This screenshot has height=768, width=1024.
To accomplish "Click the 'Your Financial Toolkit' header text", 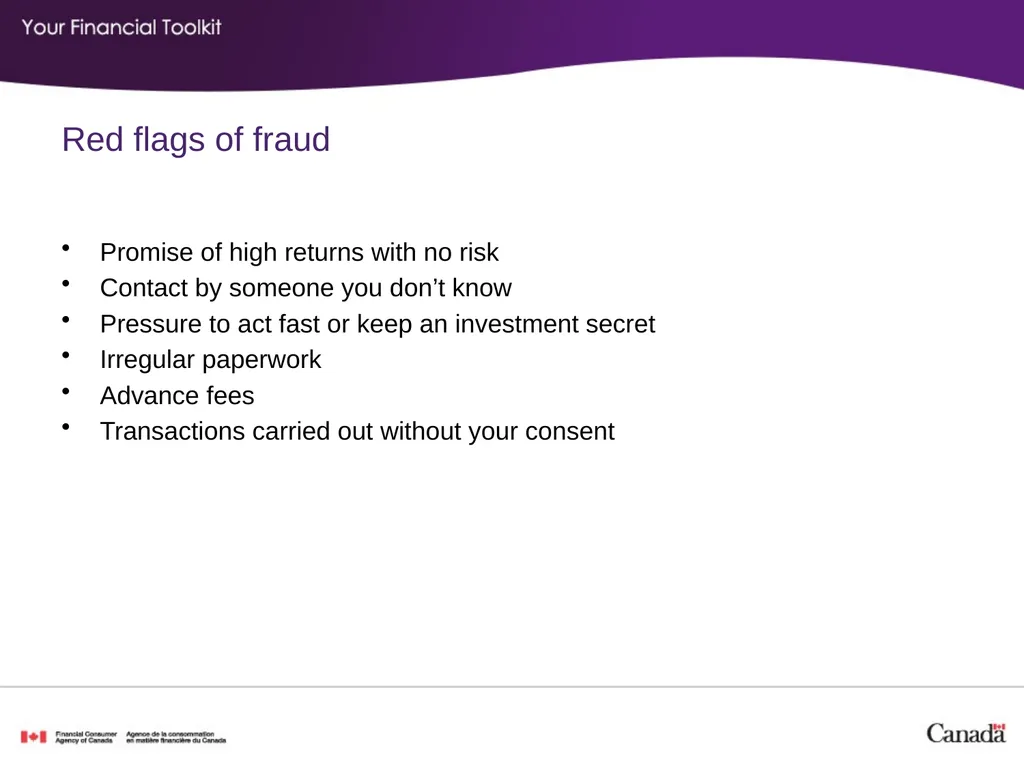I will 121,27.
